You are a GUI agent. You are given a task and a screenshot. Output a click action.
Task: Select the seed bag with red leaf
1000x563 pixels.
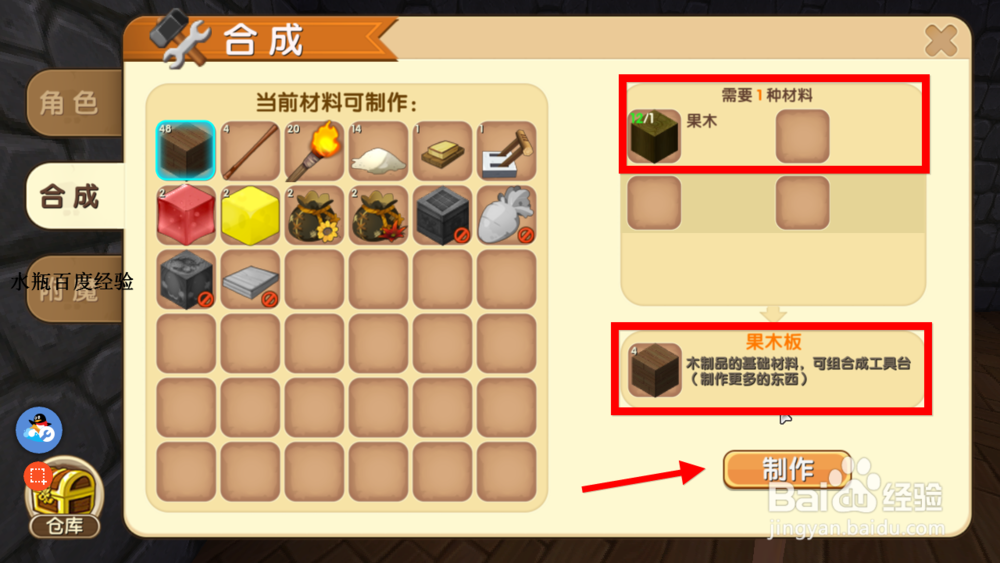(378, 215)
